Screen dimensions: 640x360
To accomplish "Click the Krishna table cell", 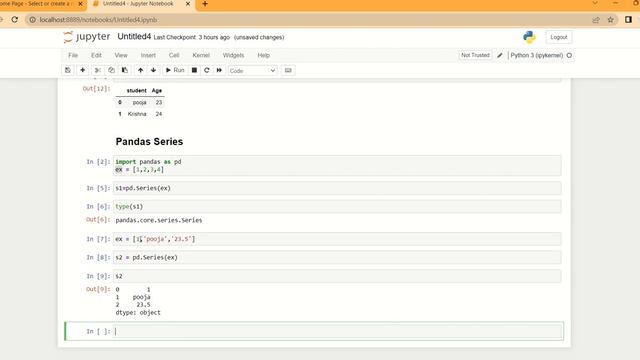I will pos(137,114).
